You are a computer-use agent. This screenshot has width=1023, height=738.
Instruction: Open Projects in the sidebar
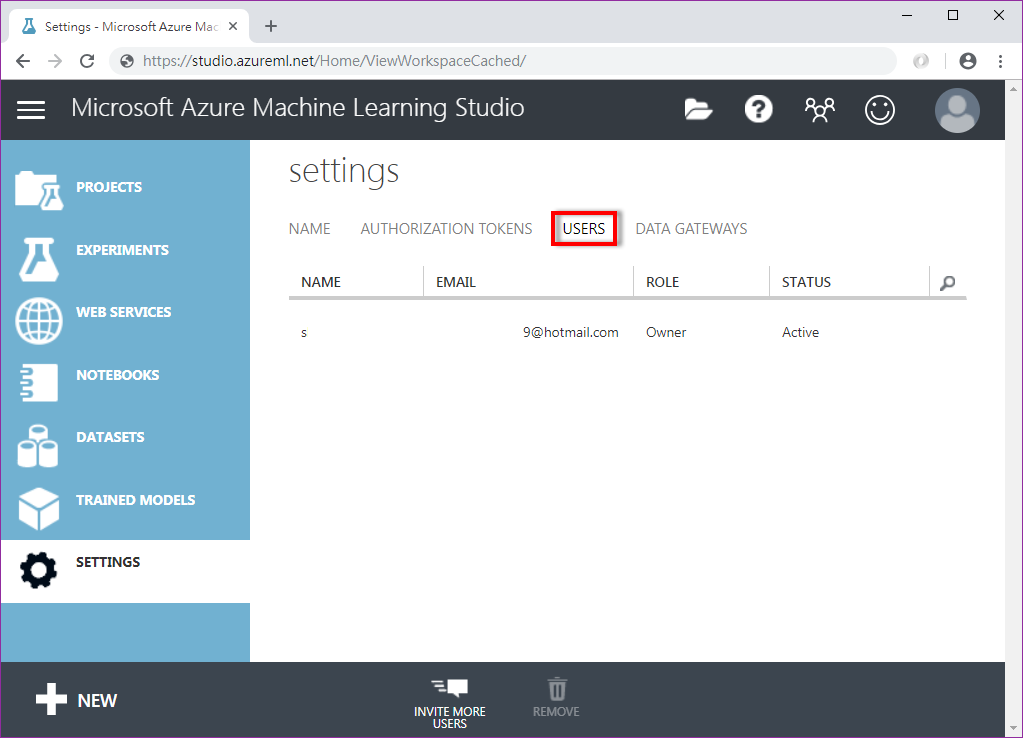pyautogui.click(x=125, y=188)
